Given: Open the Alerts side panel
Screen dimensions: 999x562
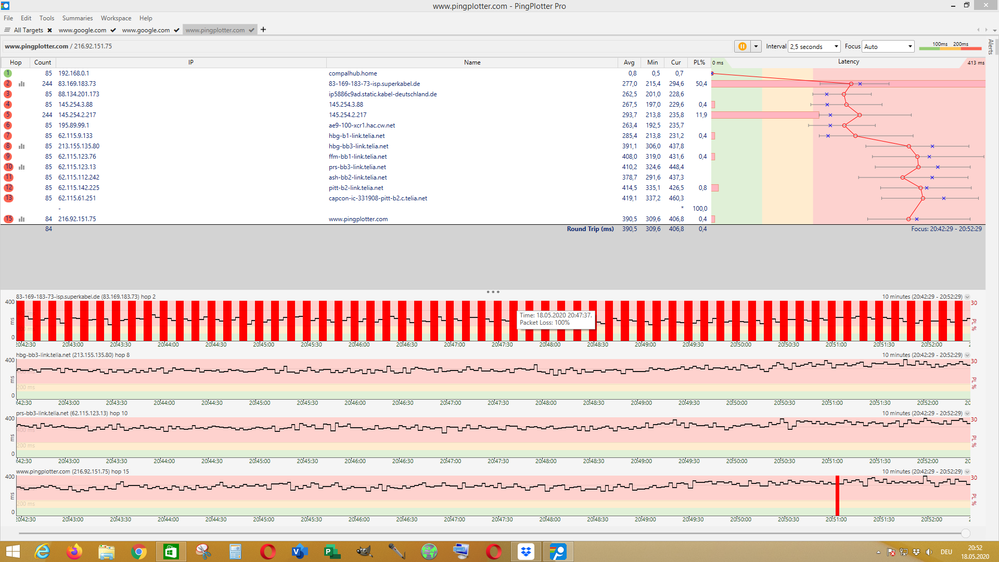Looking at the screenshot, I should [991, 47].
